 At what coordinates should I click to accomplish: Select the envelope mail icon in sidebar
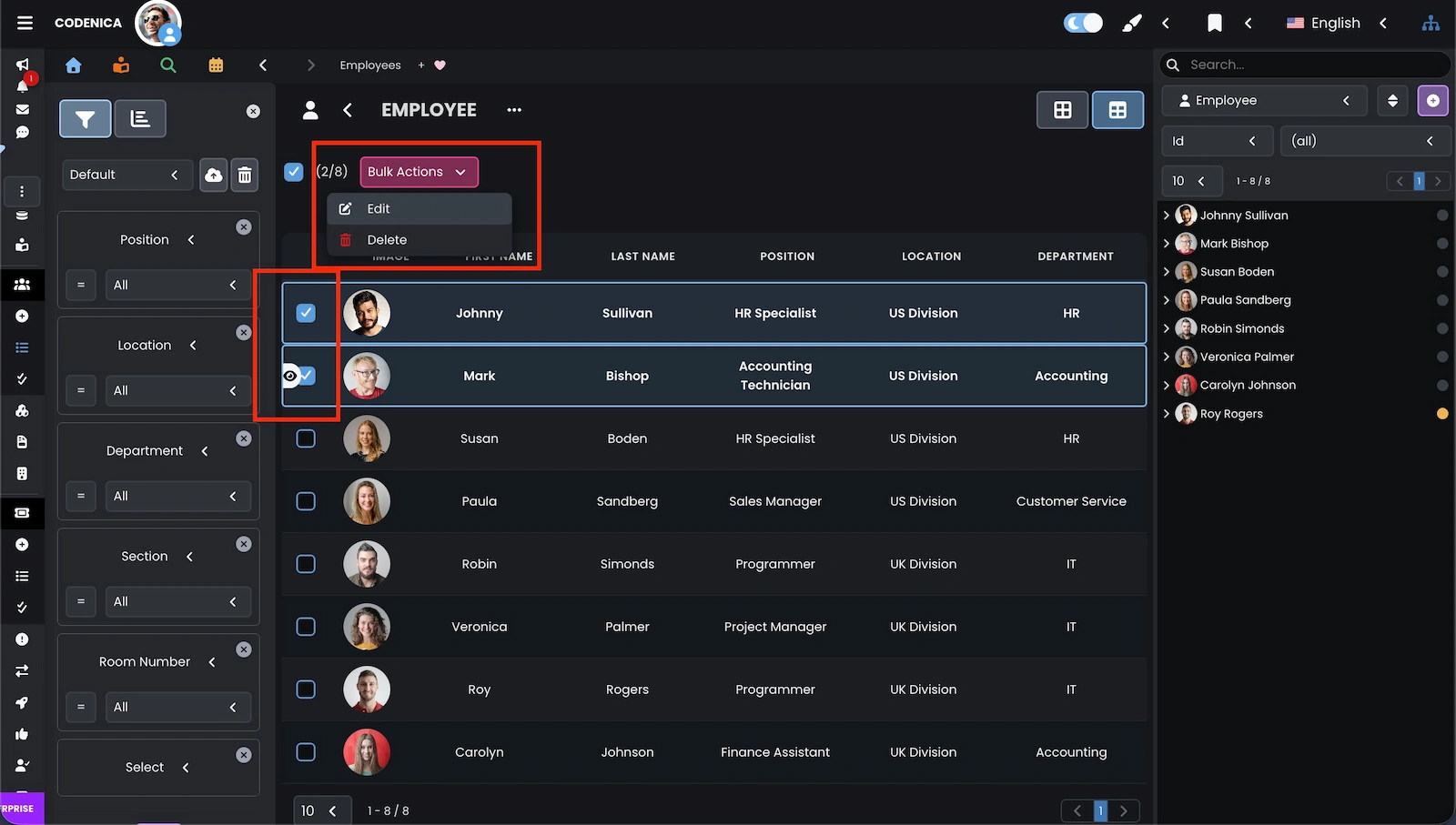coord(23,109)
